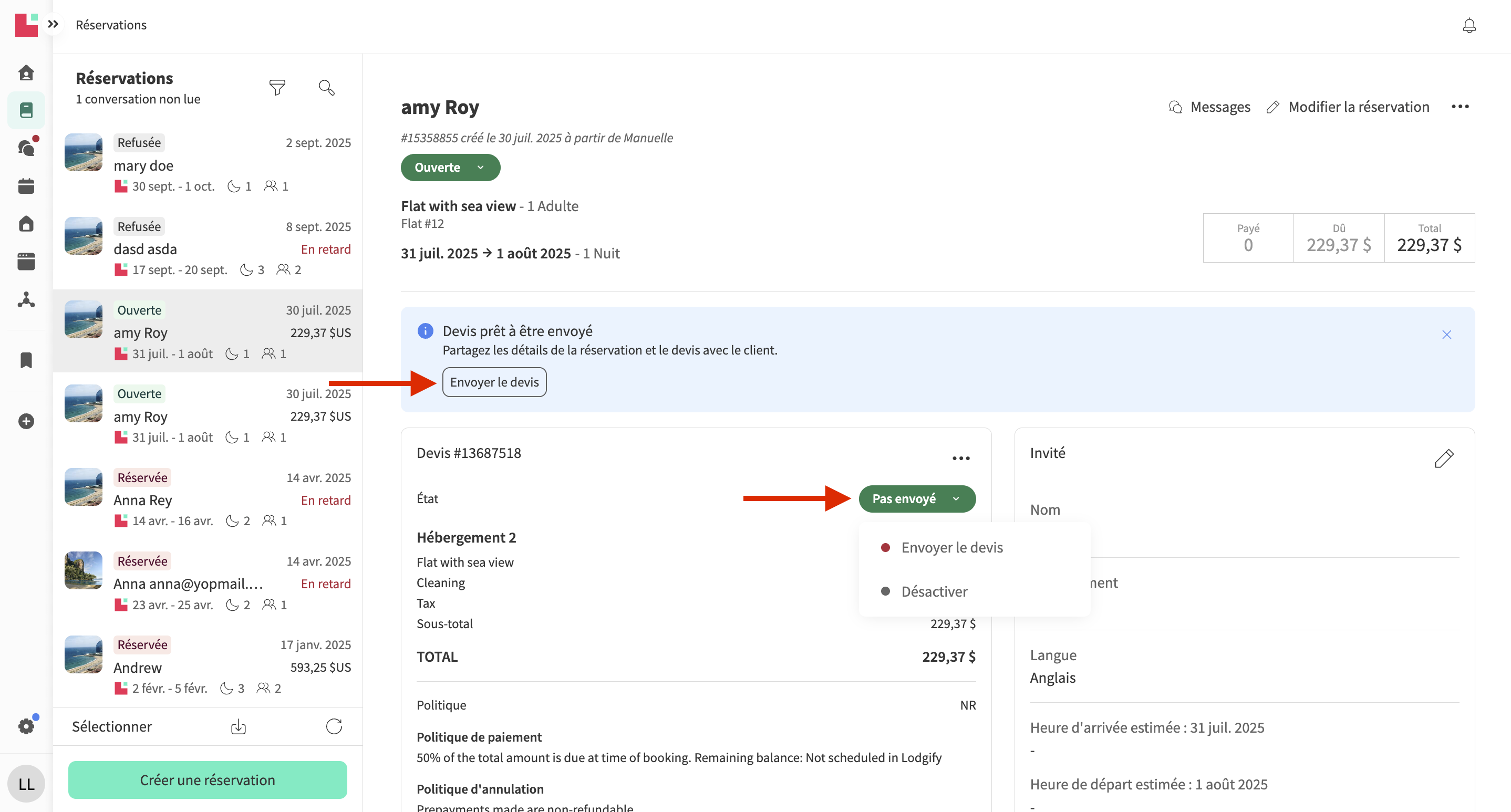Click the search magnifier in Réservations panel
1511x812 pixels.
tap(326, 88)
